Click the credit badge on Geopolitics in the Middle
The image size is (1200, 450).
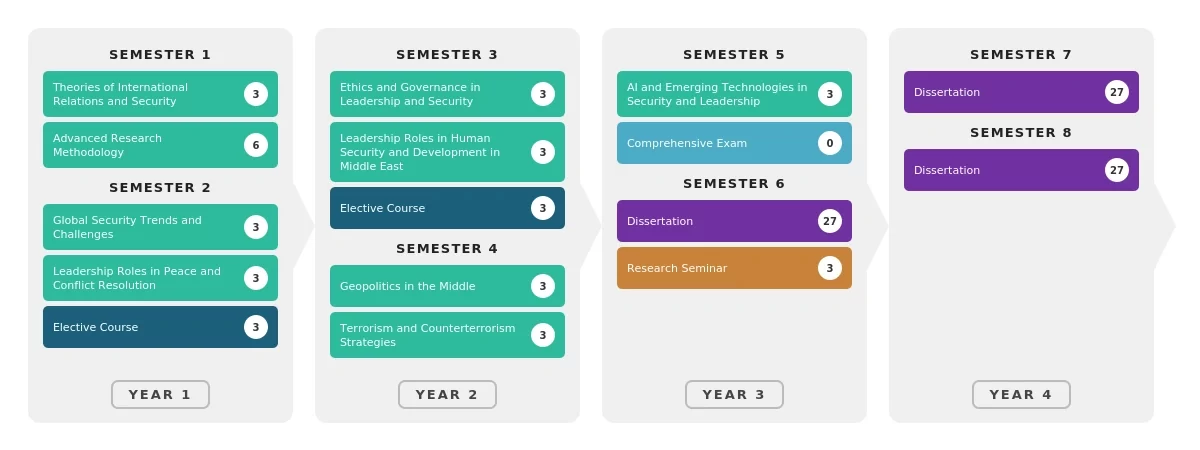pyautogui.click(x=543, y=286)
